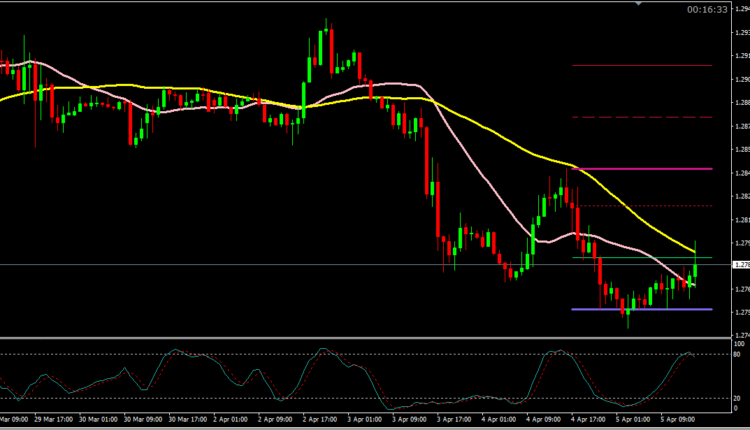The width and height of the screenshot is (750, 430).
Task: Click the topmost solid dark red level line
Action: (640, 66)
